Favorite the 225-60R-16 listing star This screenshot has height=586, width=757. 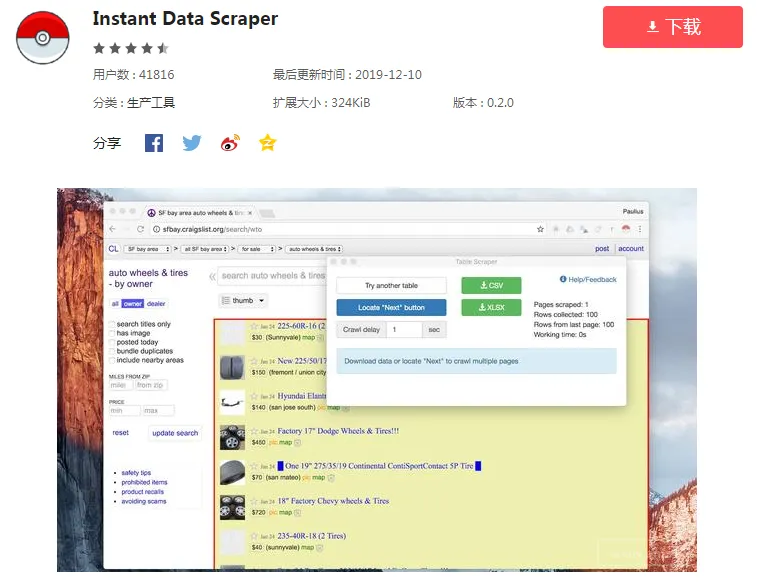click(x=254, y=326)
